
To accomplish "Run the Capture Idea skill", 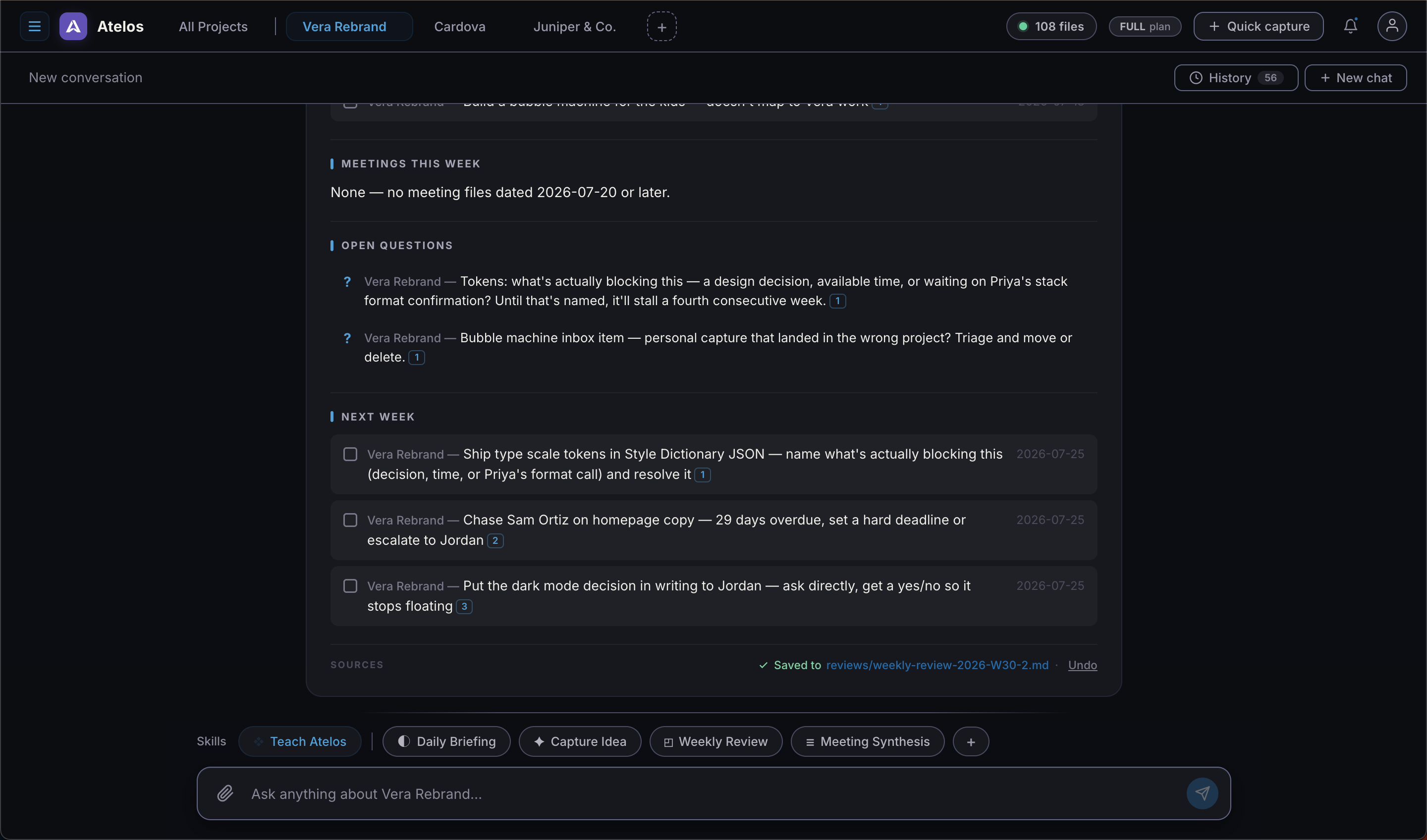I will click(x=580, y=741).
